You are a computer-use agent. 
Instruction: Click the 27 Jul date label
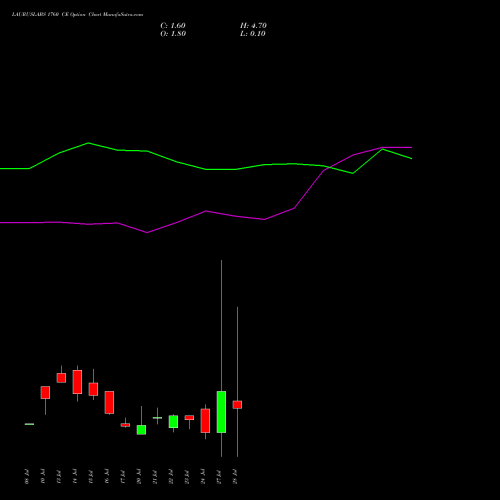point(219,477)
